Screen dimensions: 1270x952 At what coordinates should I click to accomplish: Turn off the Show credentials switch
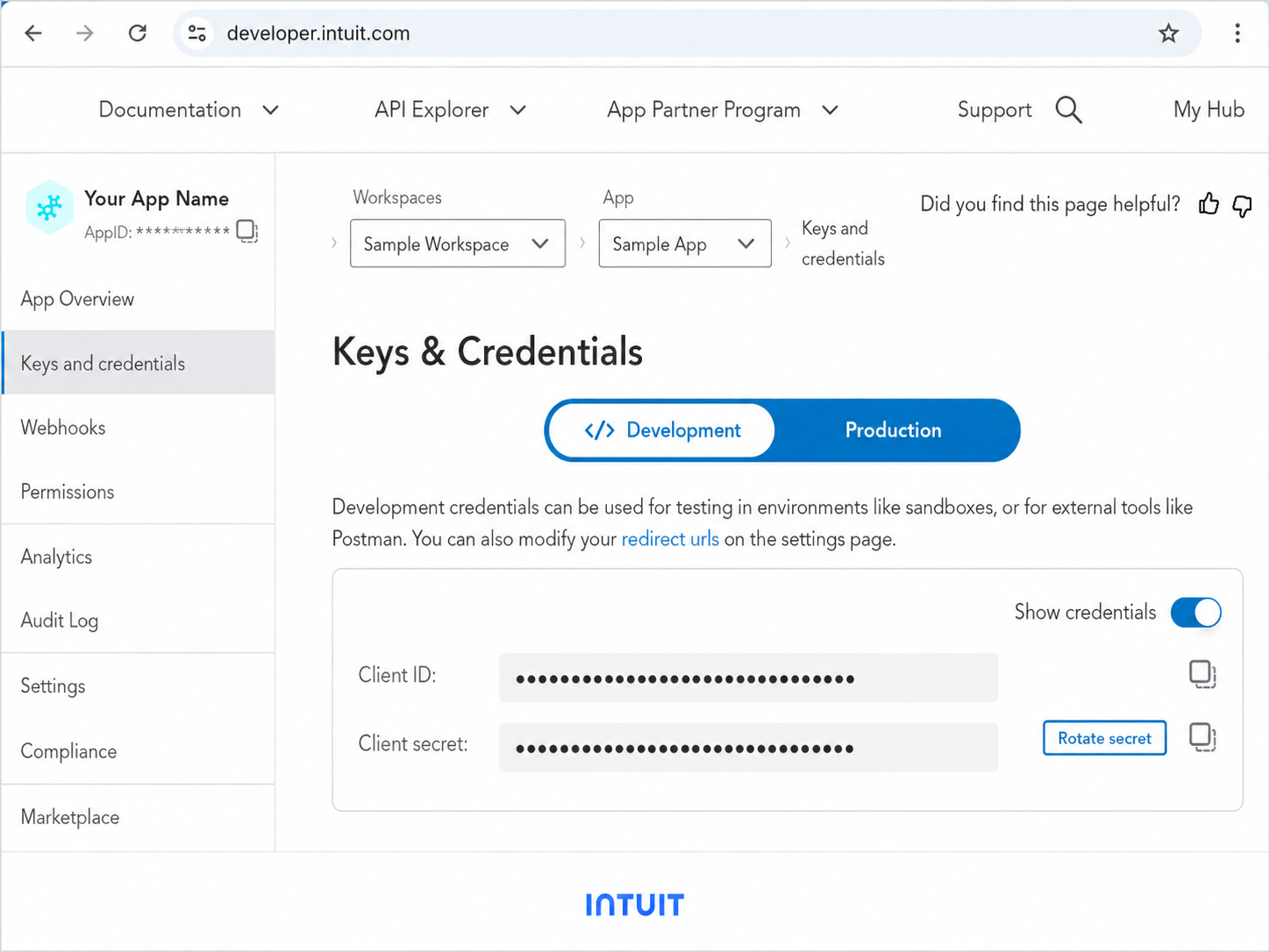(x=1196, y=612)
